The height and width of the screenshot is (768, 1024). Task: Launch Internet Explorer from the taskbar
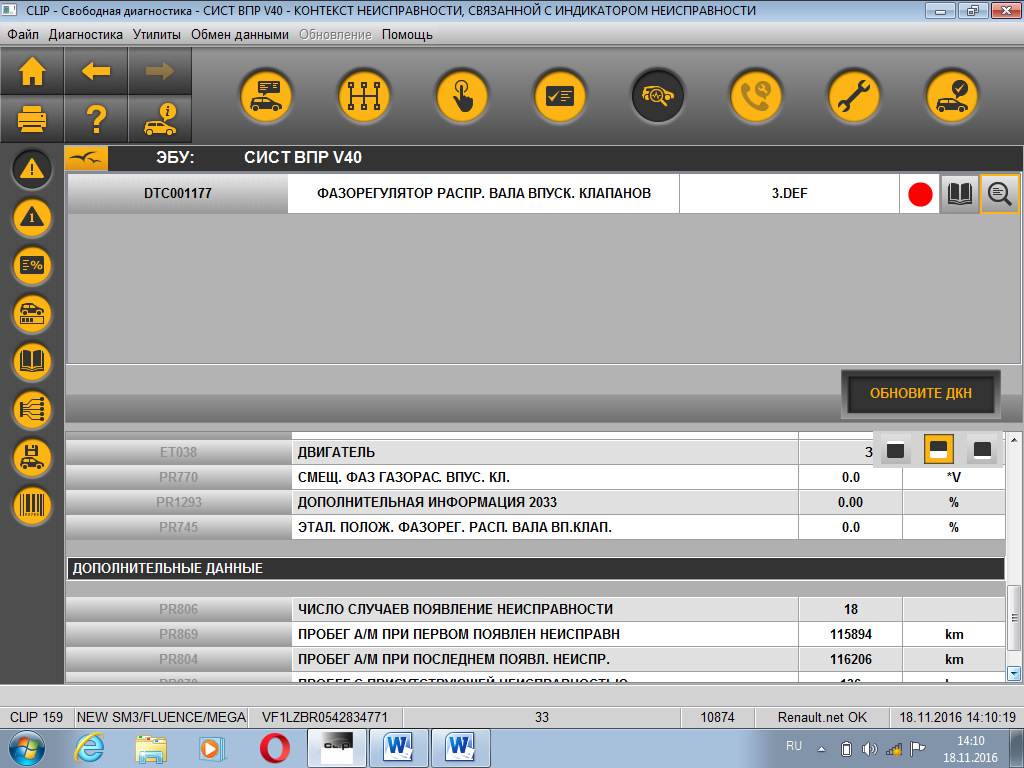point(89,748)
